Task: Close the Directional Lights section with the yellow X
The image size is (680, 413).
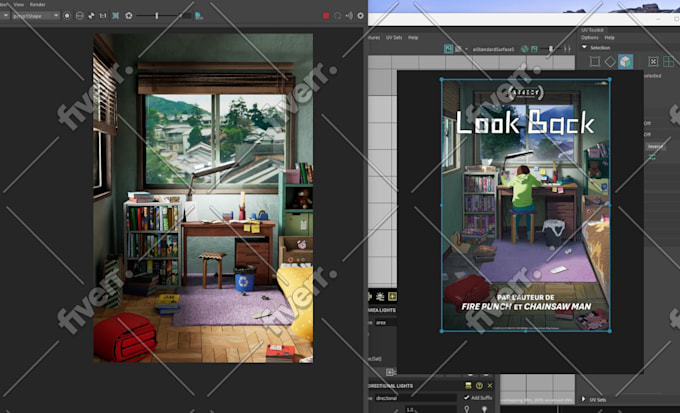Action: pos(490,385)
